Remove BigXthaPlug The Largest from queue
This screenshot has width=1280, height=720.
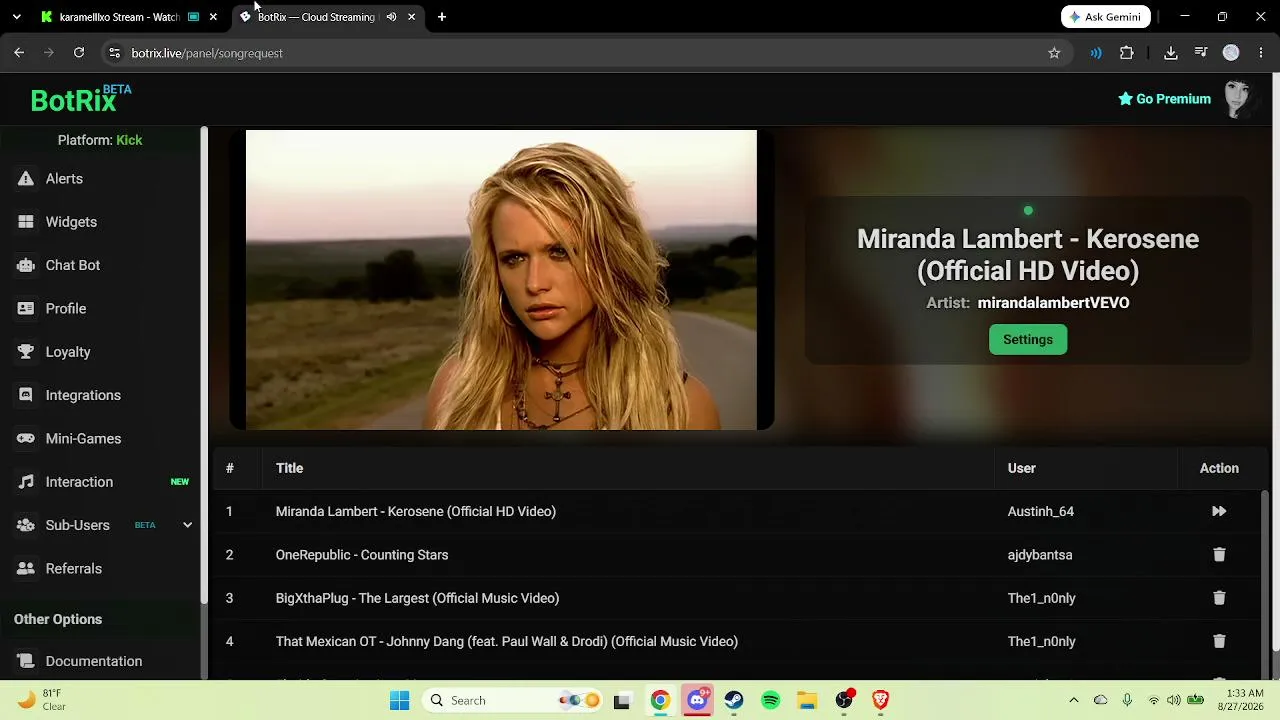pyautogui.click(x=1219, y=598)
